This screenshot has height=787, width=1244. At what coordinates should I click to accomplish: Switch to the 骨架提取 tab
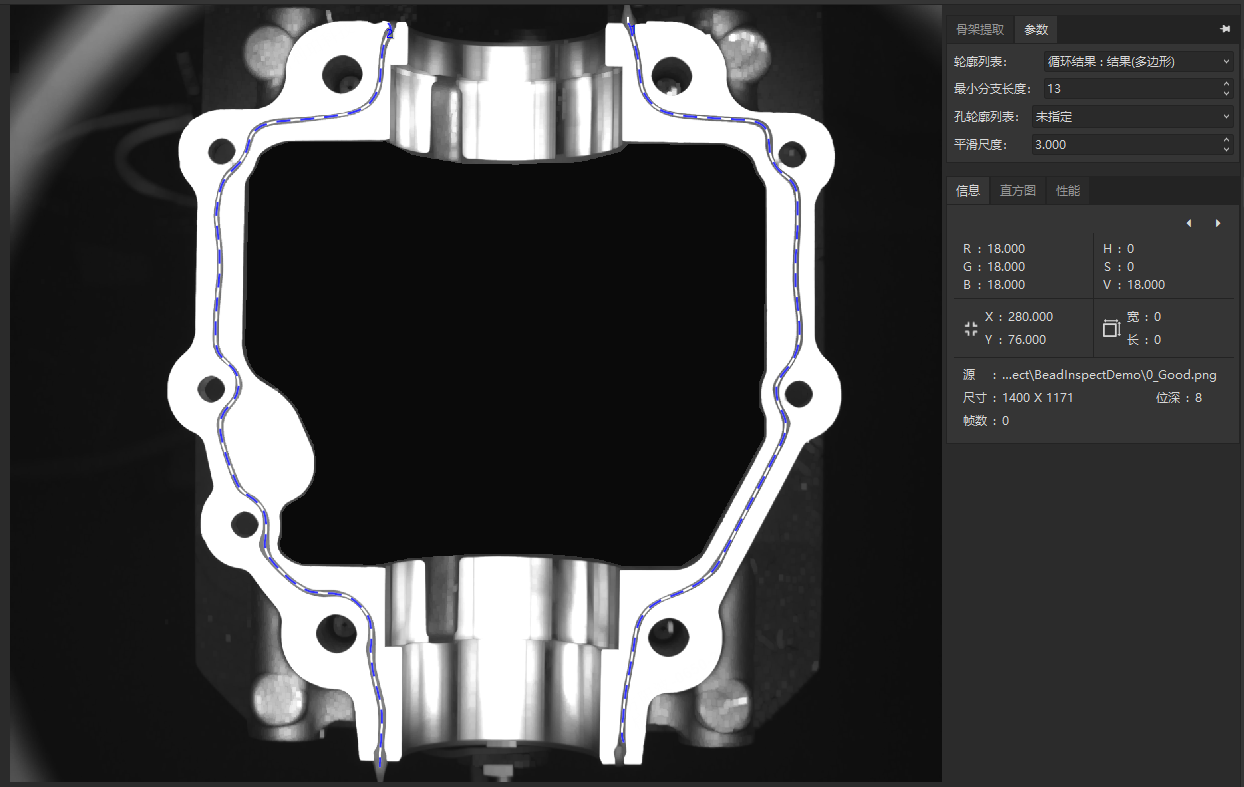coord(980,30)
